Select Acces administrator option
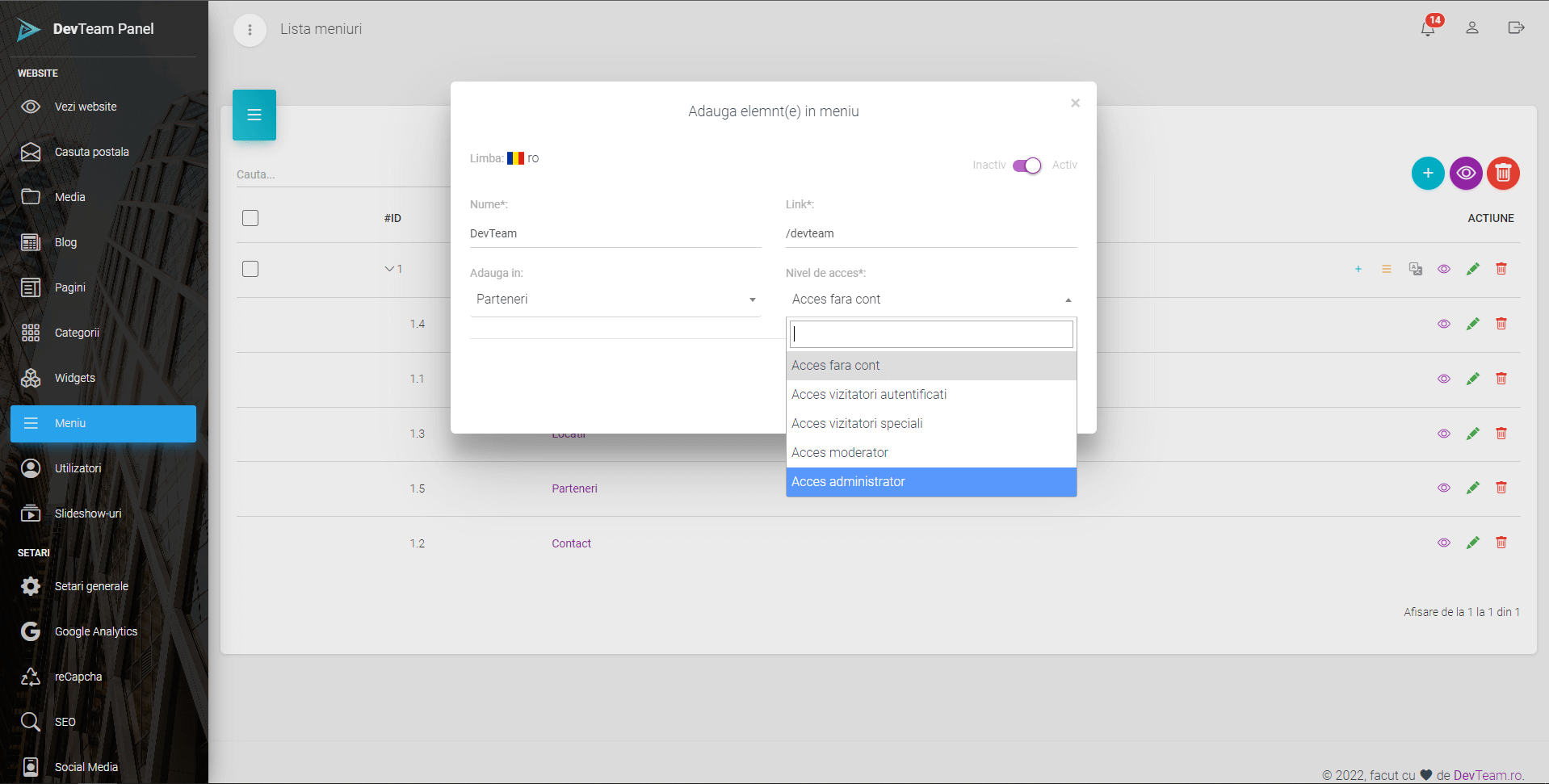This screenshot has height=784, width=1549. pos(930,482)
